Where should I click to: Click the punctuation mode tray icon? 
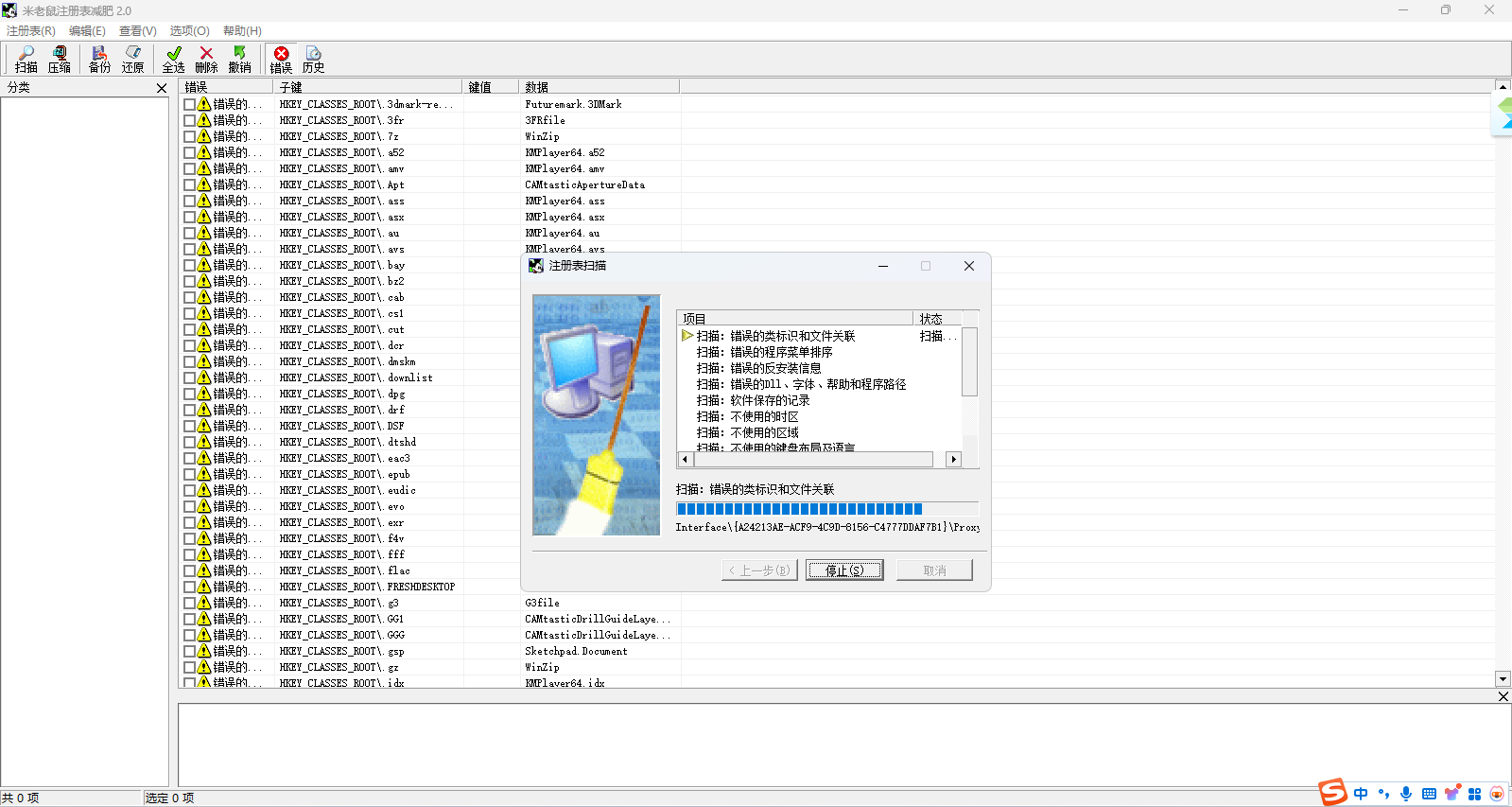pyautogui.click(x=1384, y=794)
